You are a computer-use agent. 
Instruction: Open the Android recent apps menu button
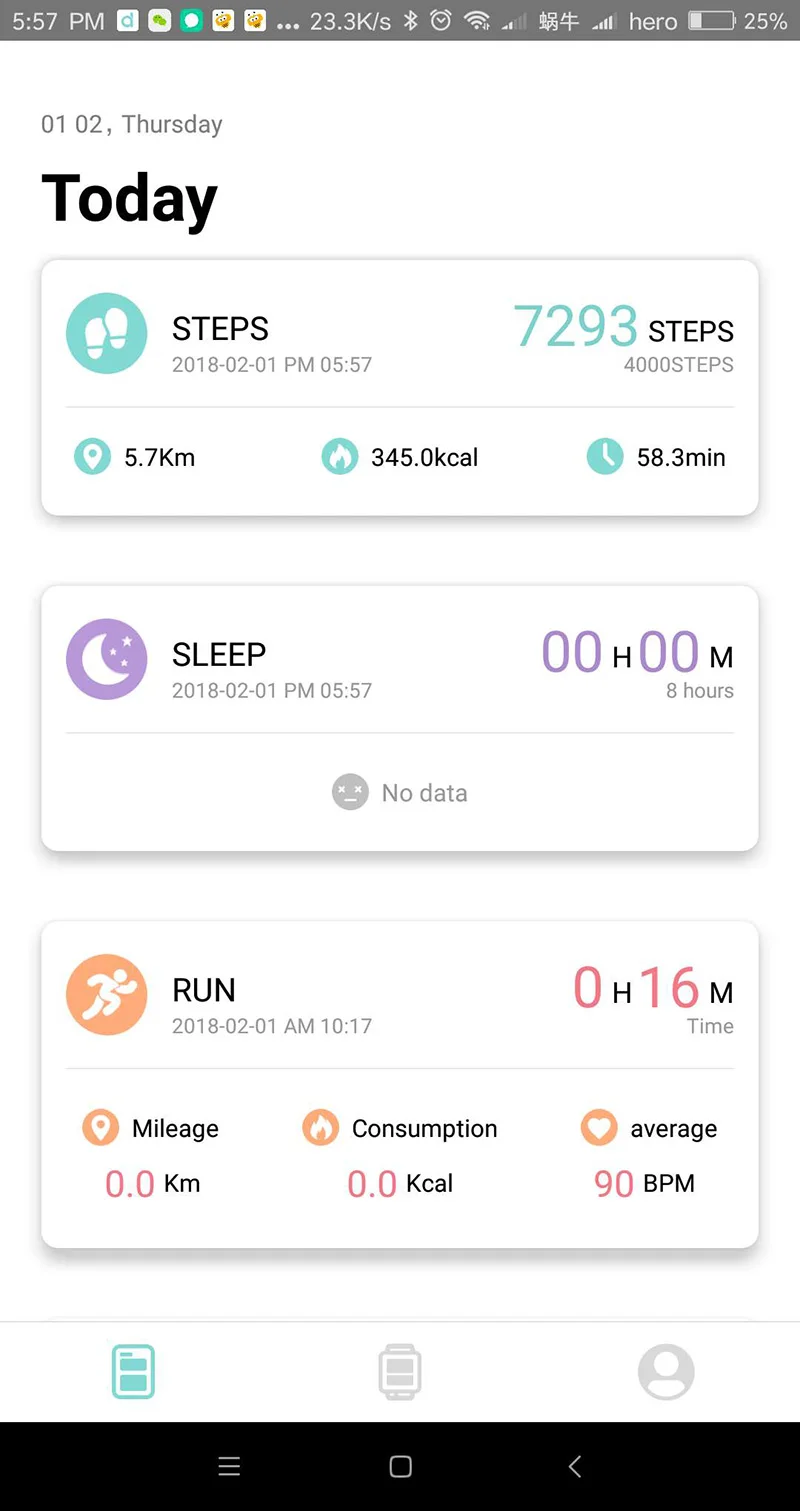229,1466
